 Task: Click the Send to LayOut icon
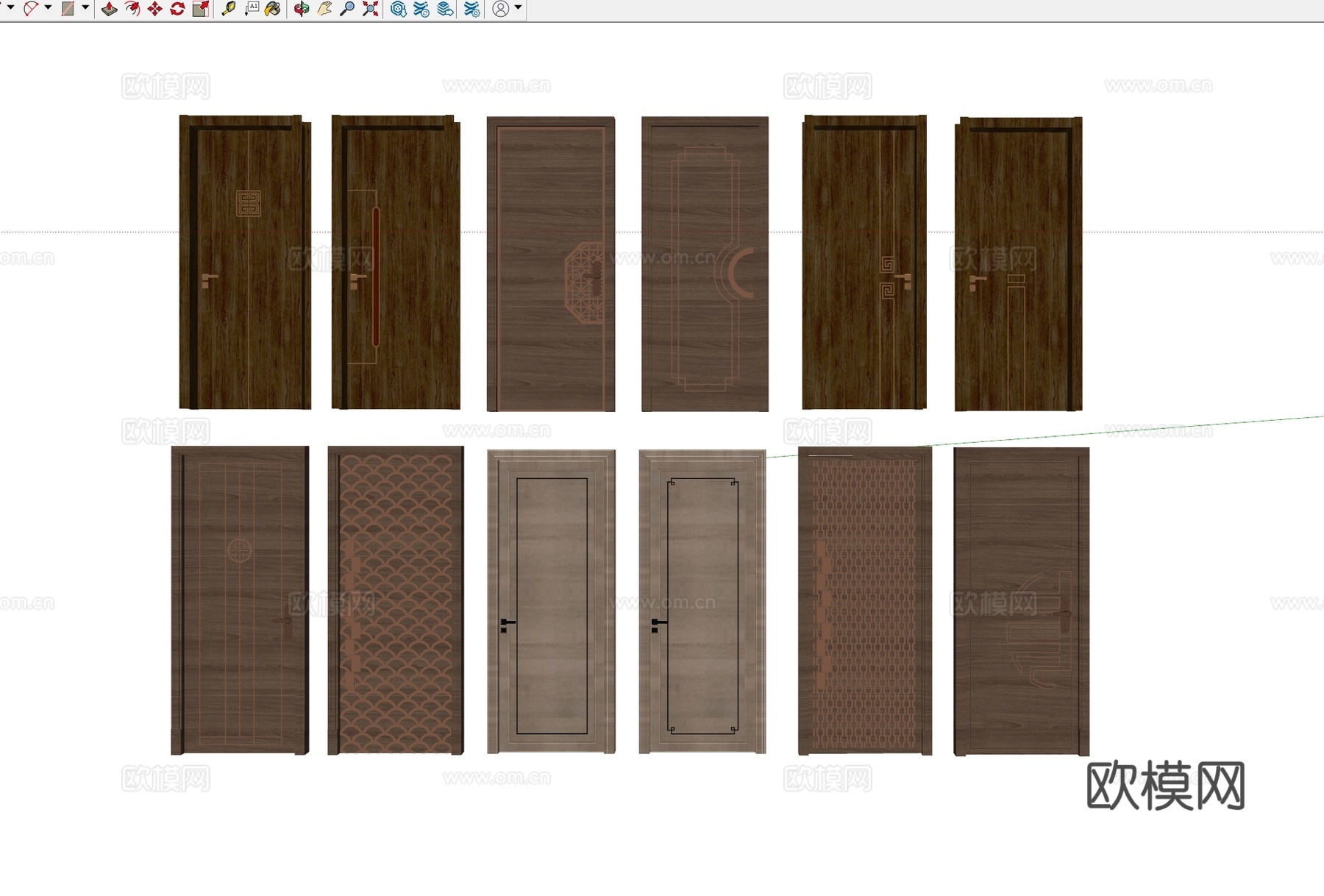click(x=445, y=9)
